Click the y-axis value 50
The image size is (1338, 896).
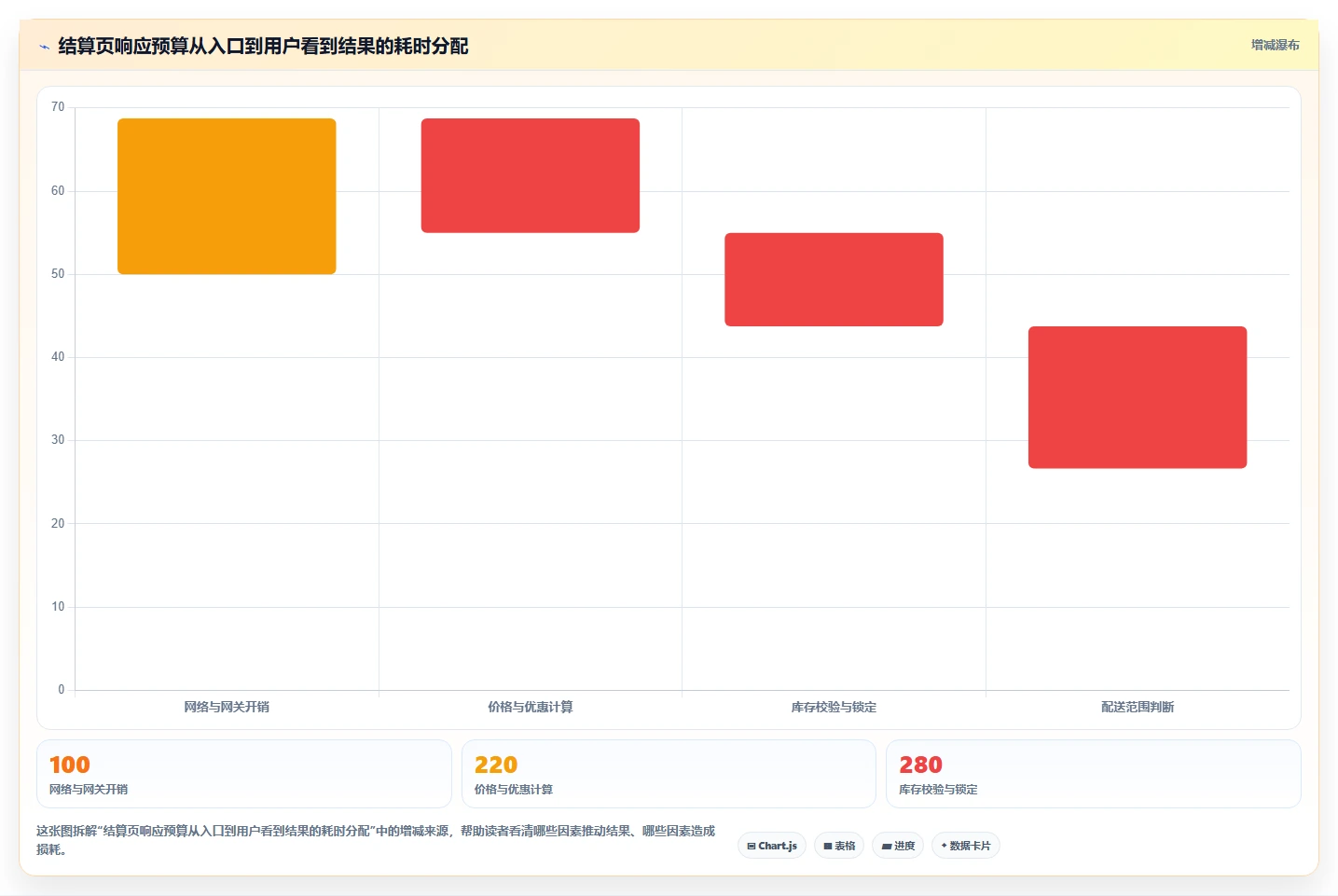tap(58, 274)
